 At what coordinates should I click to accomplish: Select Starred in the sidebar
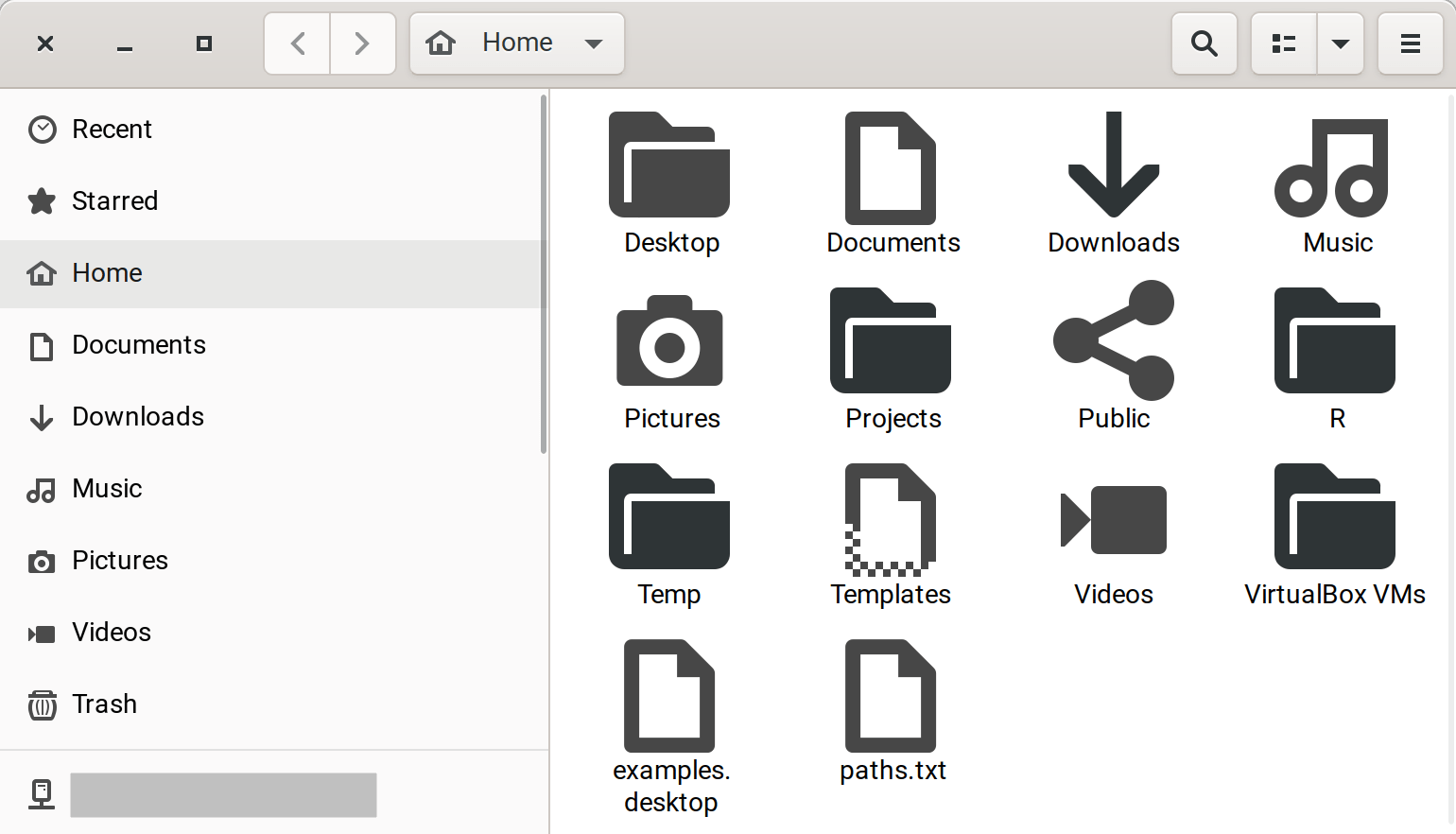coord(115,200)
